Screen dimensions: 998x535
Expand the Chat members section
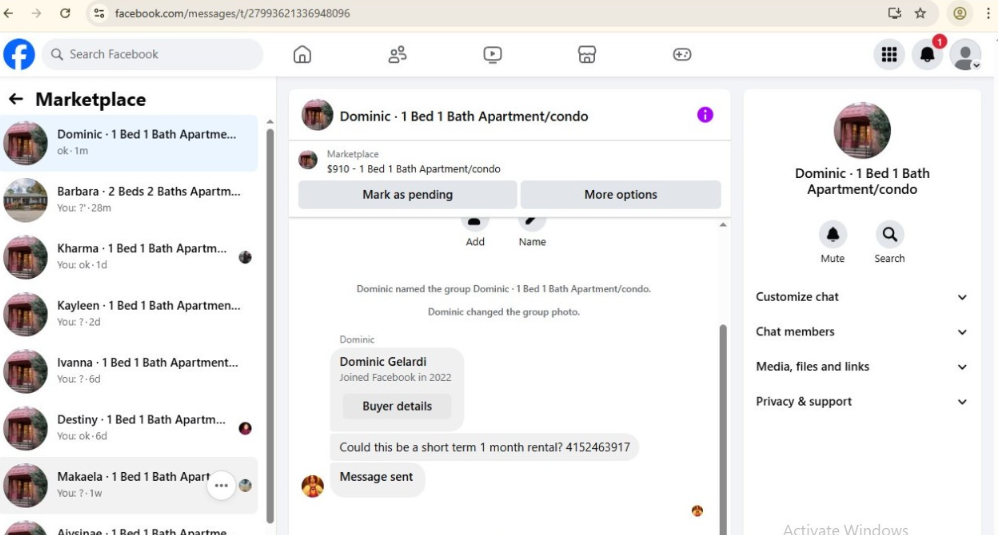pyautogui.click(x=861, y=332)
